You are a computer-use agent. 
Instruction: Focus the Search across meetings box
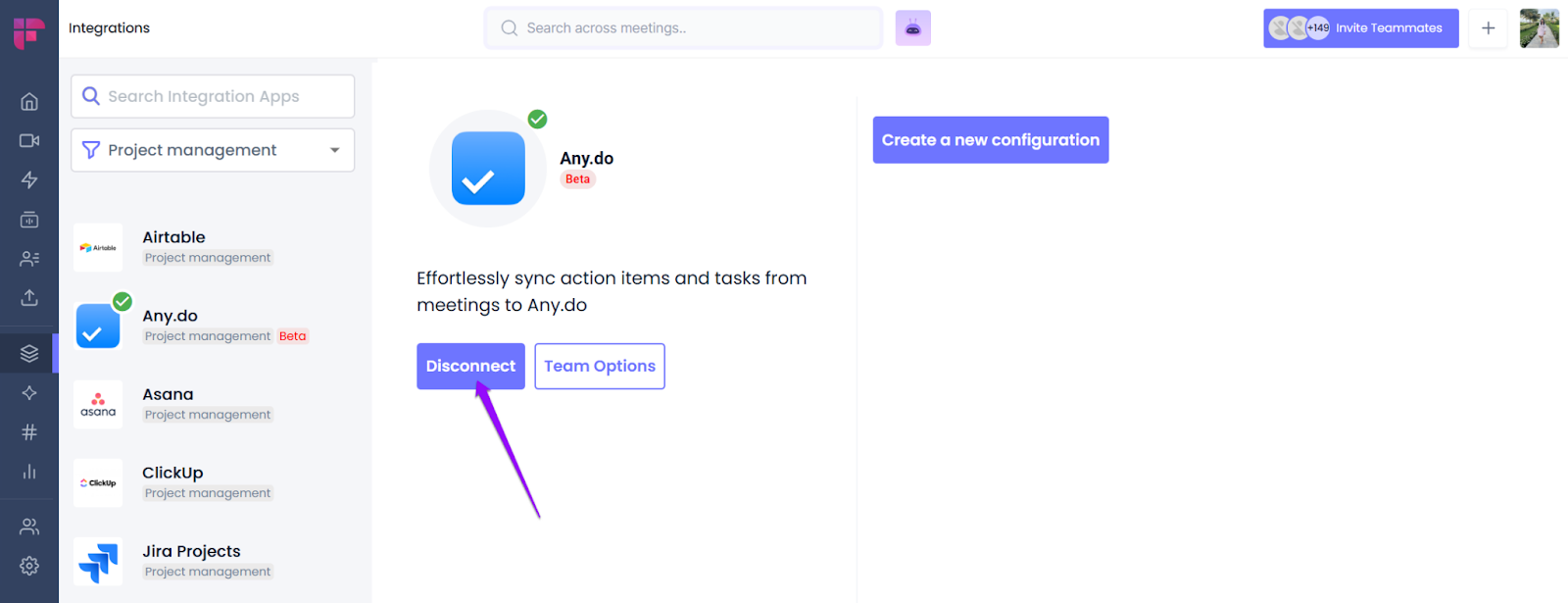[x=683, y=28]
